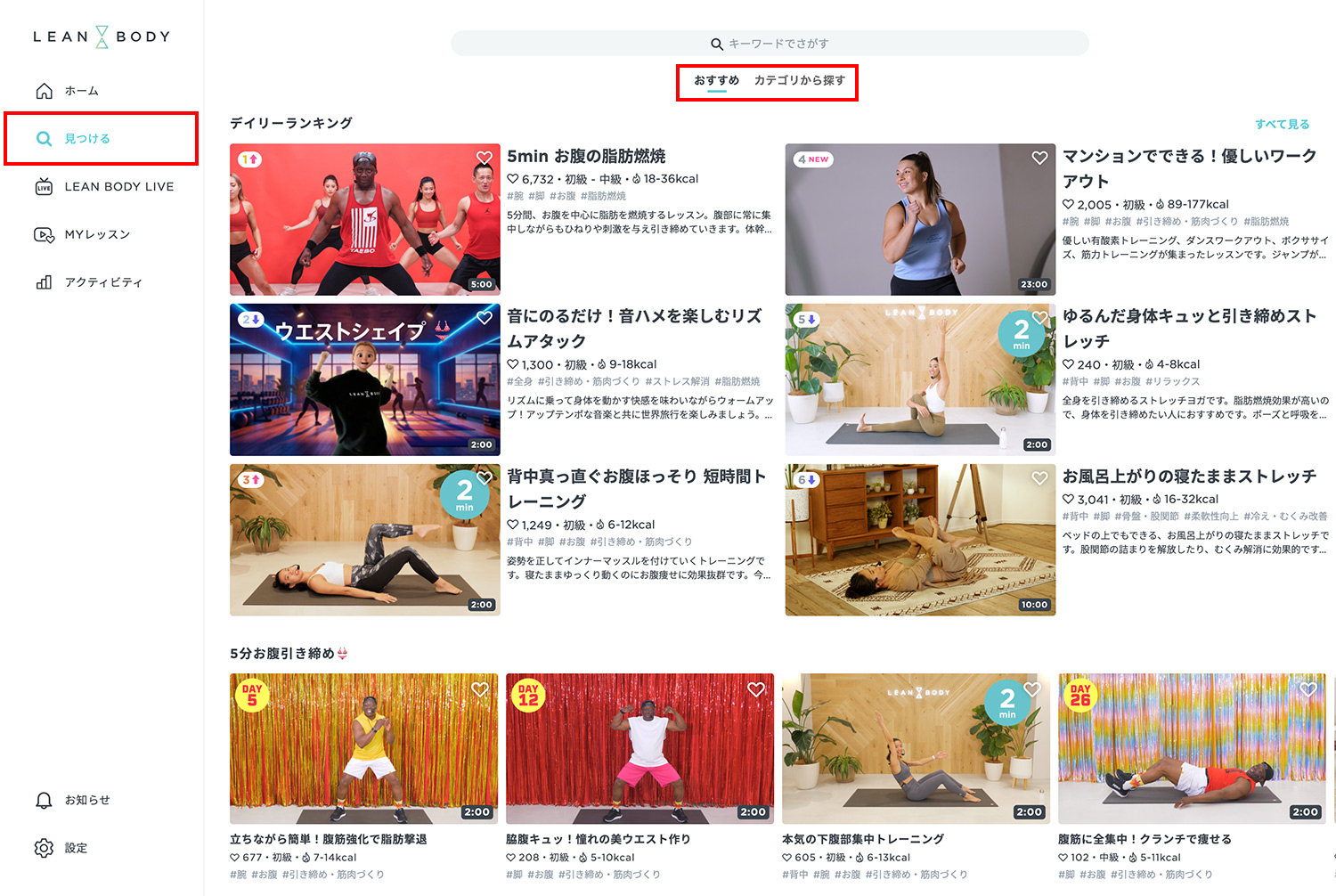Open the DAY 12 red curtain thumbnail

(639, 749)
